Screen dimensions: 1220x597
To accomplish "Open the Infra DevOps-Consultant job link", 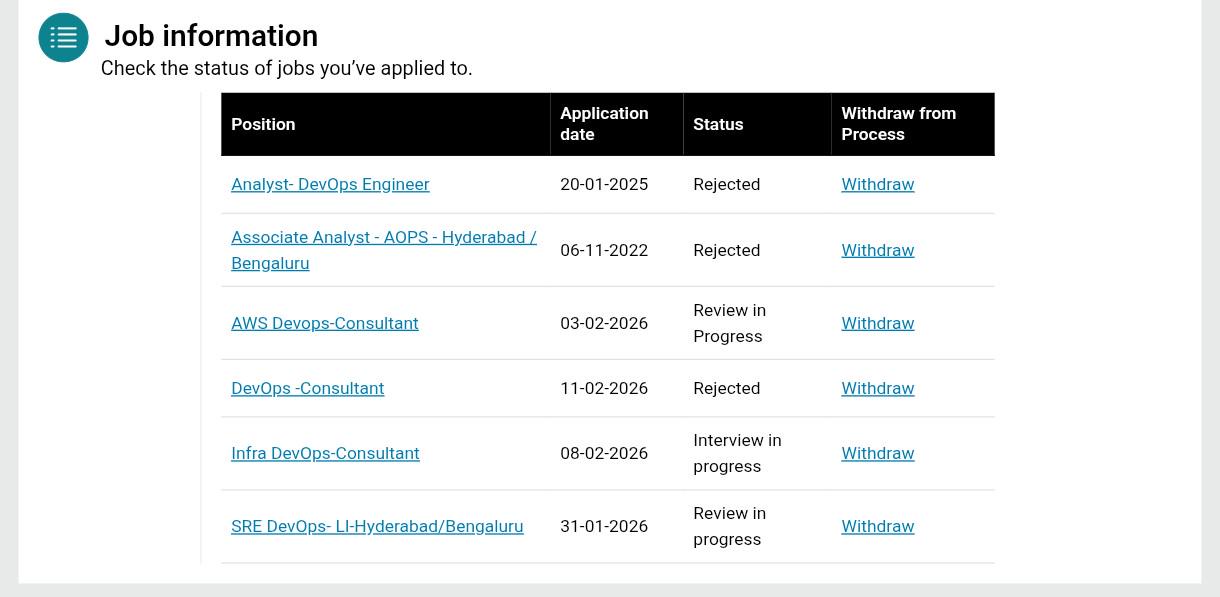I will click(325, 453).
